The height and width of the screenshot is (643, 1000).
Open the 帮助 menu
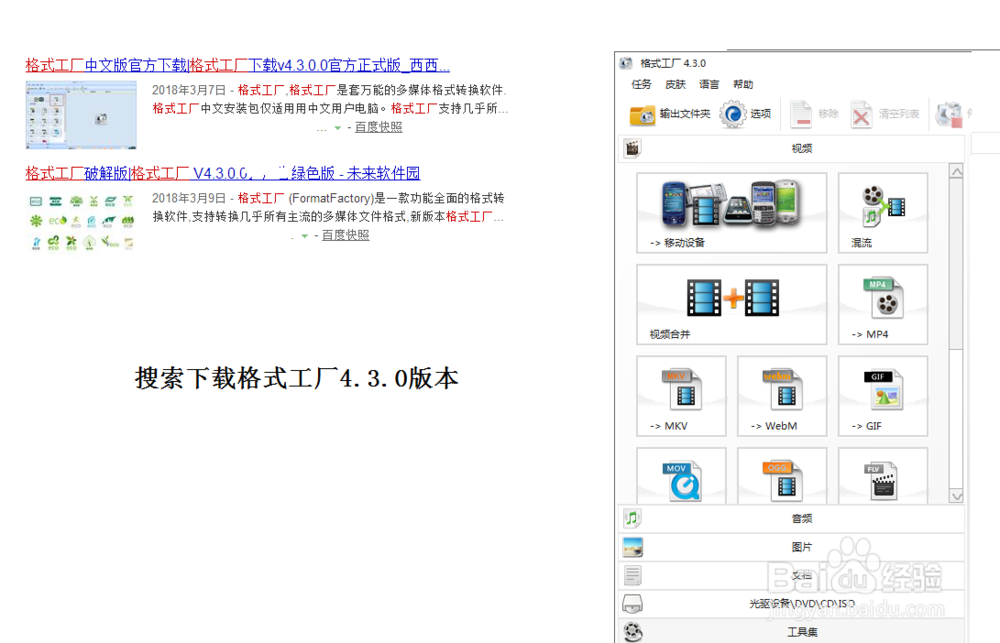coord(743,84)
